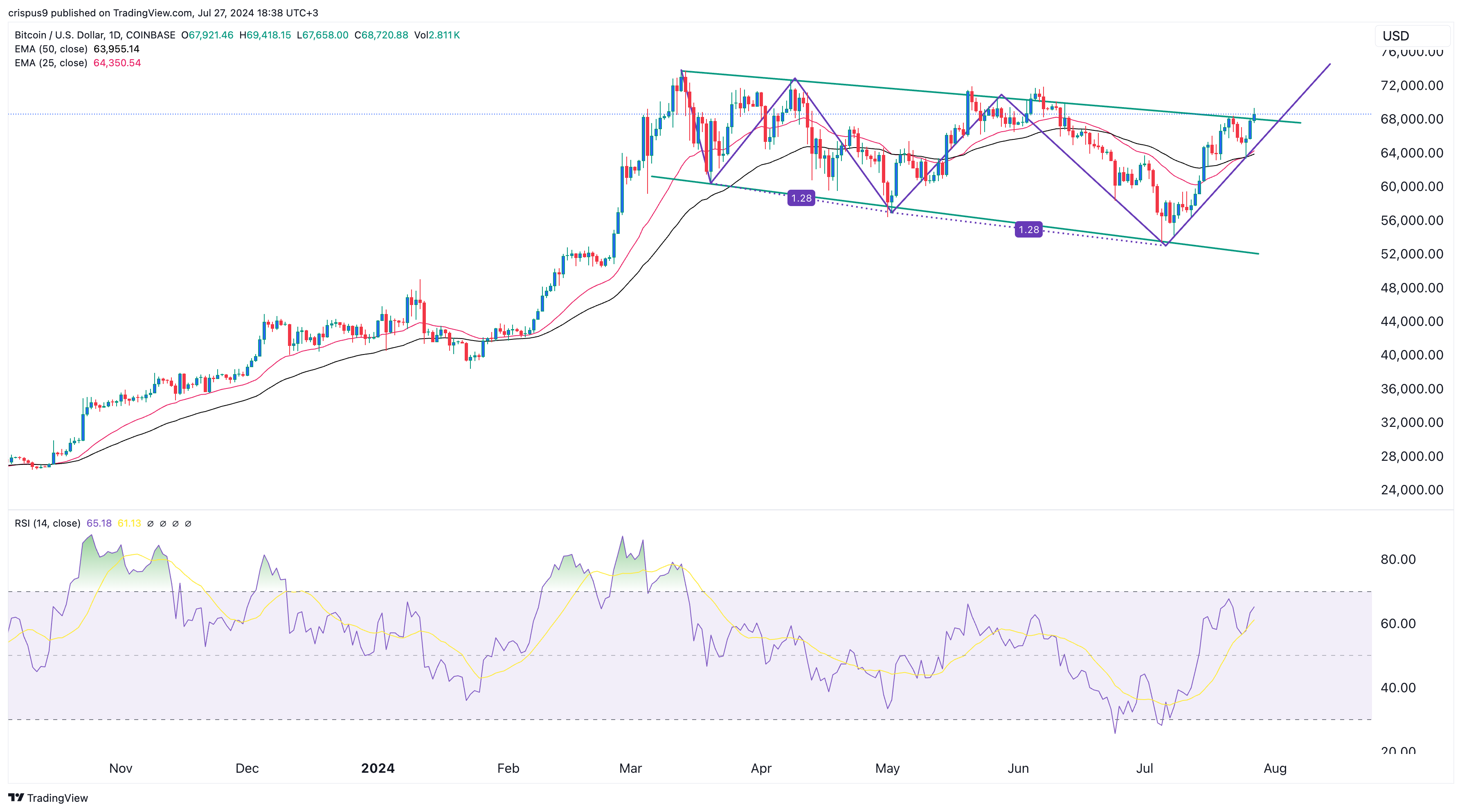Click the RSI axis label 60.00

(1398, 623)
